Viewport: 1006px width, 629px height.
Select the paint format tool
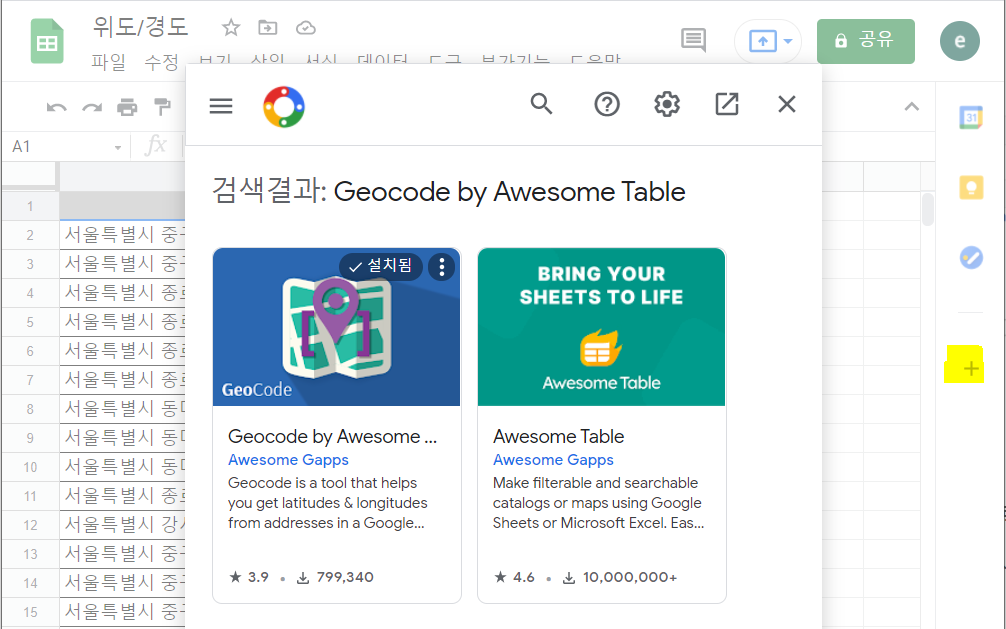pos(163,107)
